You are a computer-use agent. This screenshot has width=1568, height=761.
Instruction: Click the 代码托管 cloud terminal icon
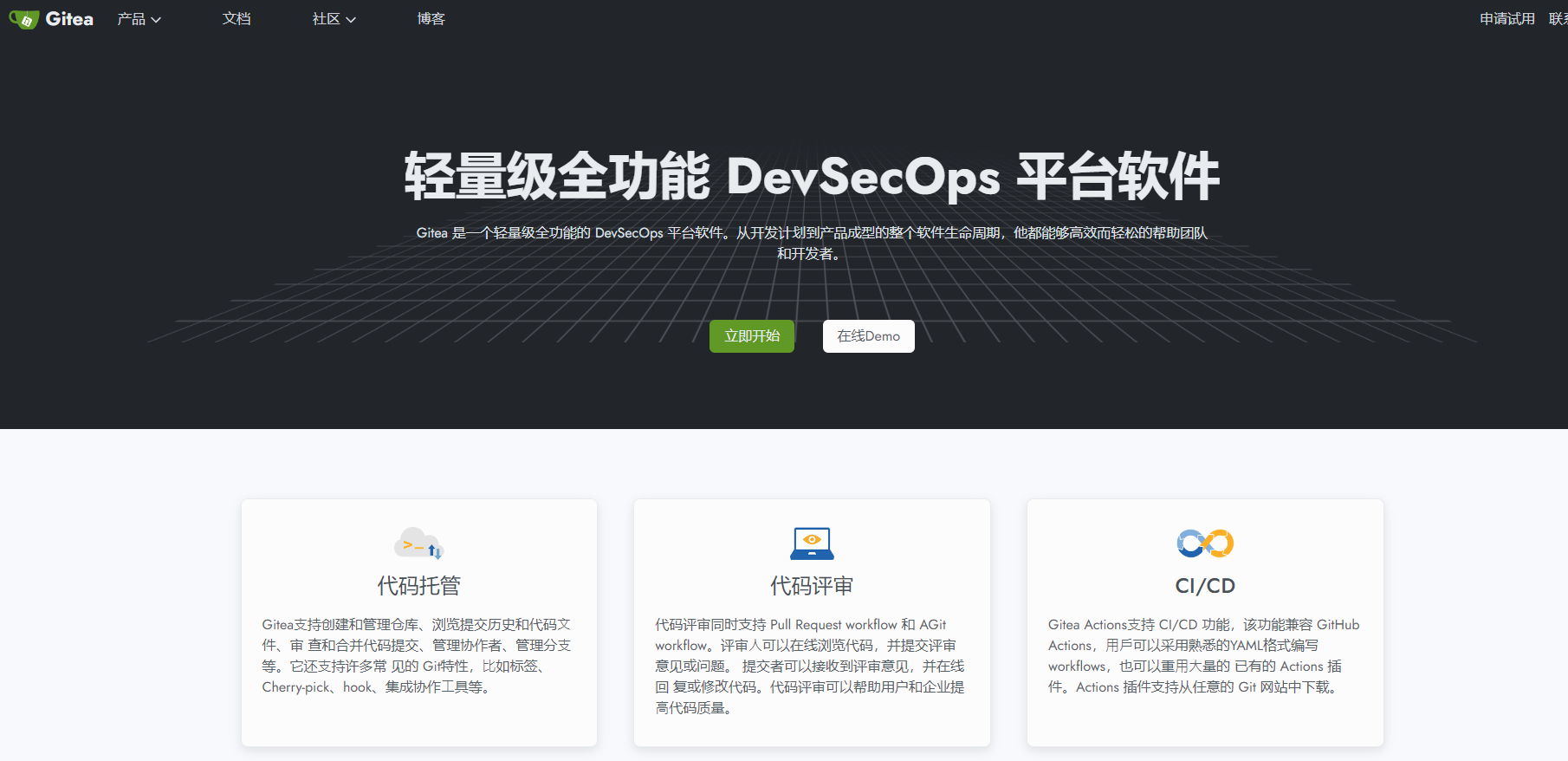419,543
